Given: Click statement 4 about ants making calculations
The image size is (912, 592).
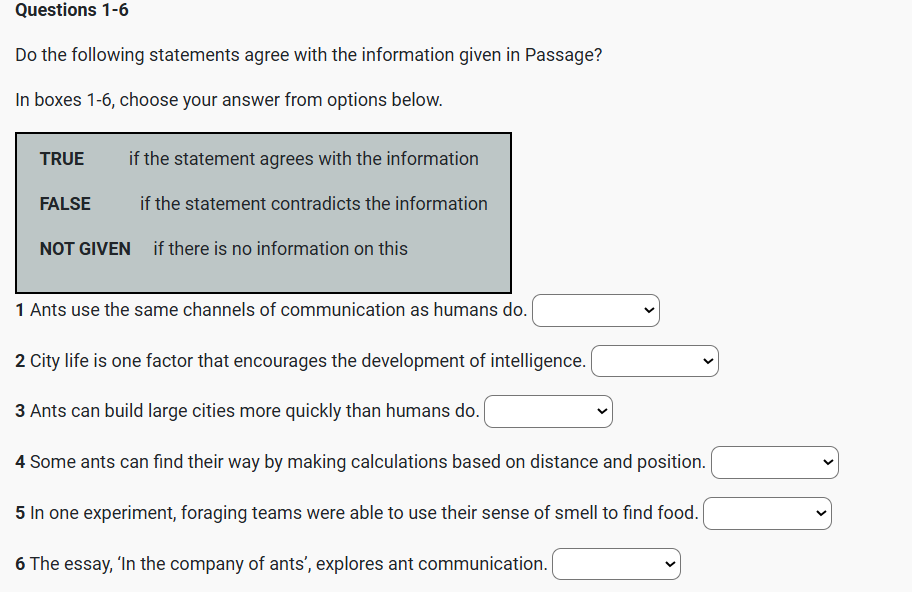Looking at the screenshot, I should pos(361,463).
